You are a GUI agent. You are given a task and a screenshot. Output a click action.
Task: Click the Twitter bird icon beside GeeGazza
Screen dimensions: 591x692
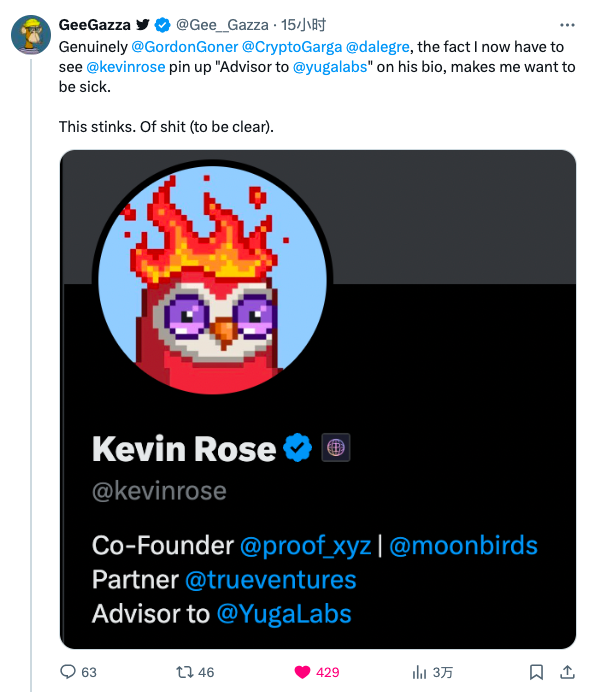tap(143, 25)
